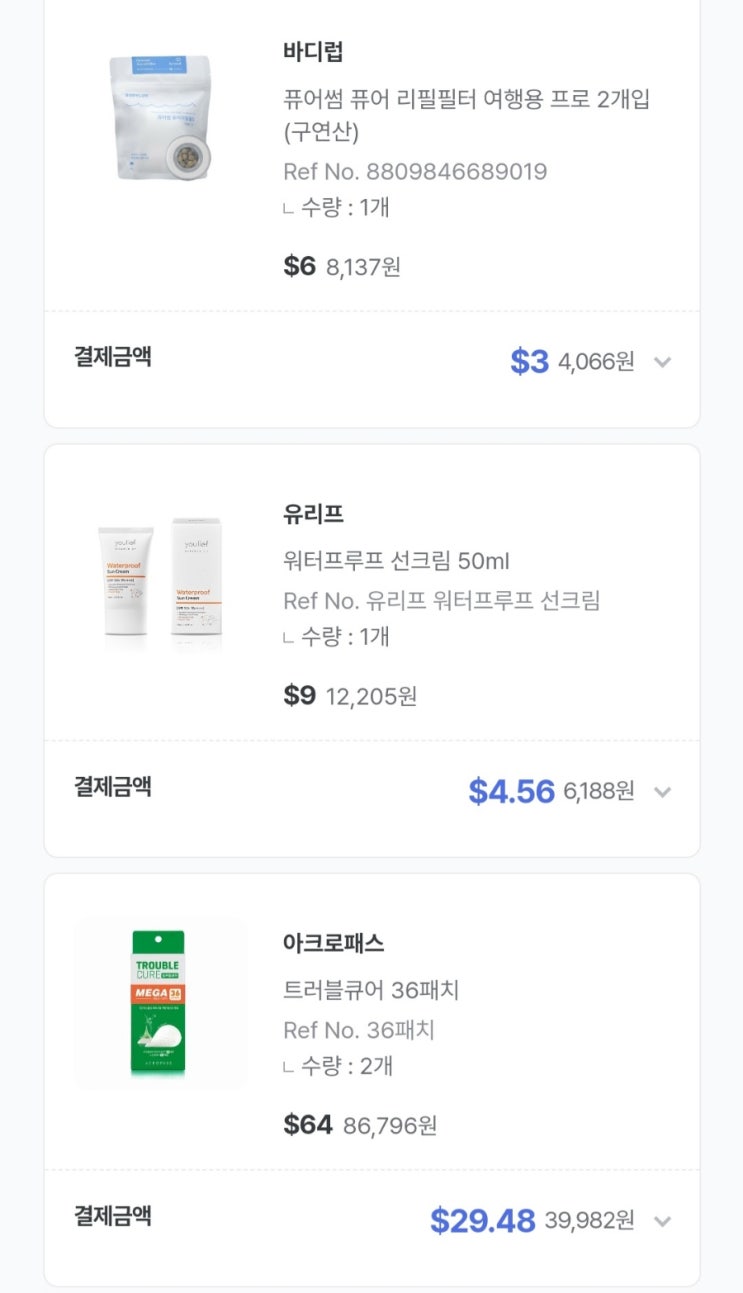The width and height of the screenshot is (743, 1293).
Task: Click the blue $4.56 payment total
Action: pyautogui.click(x=511, y=792)
